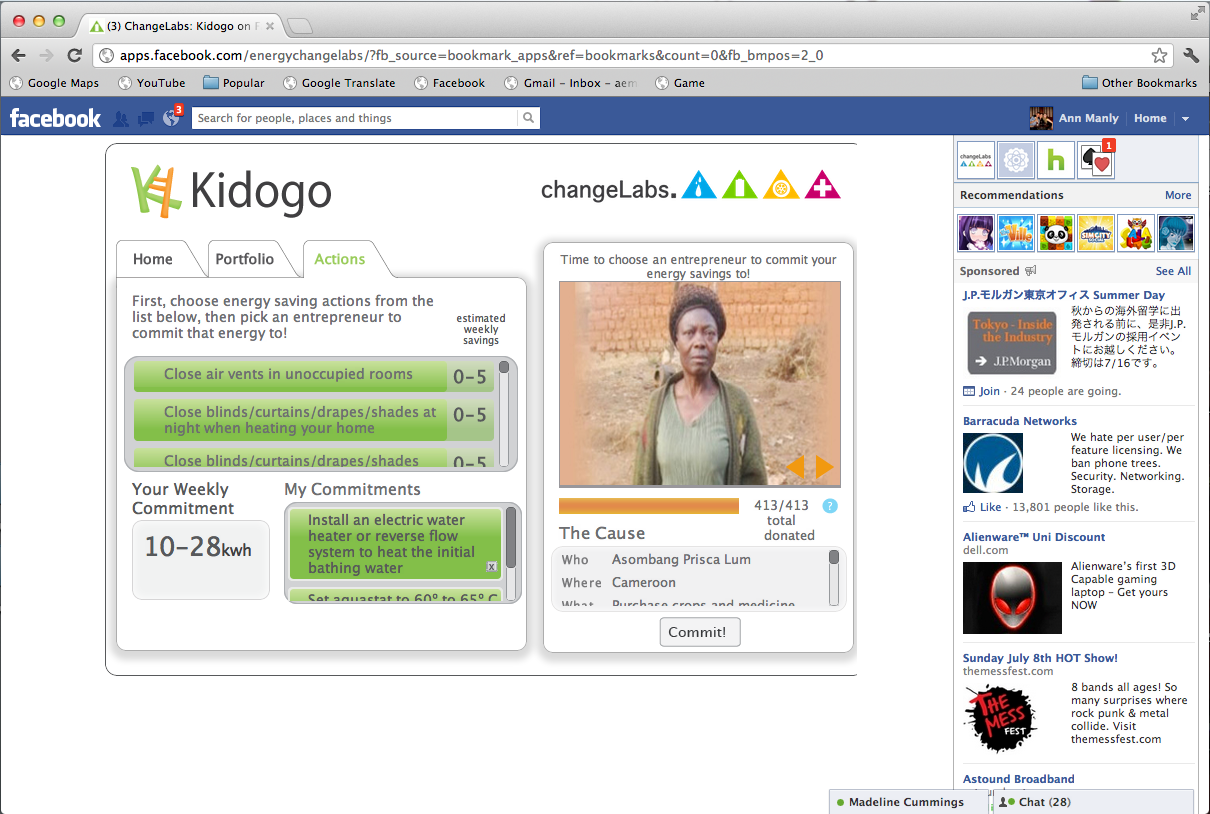Click the search magnifier button

click(528, 118)
